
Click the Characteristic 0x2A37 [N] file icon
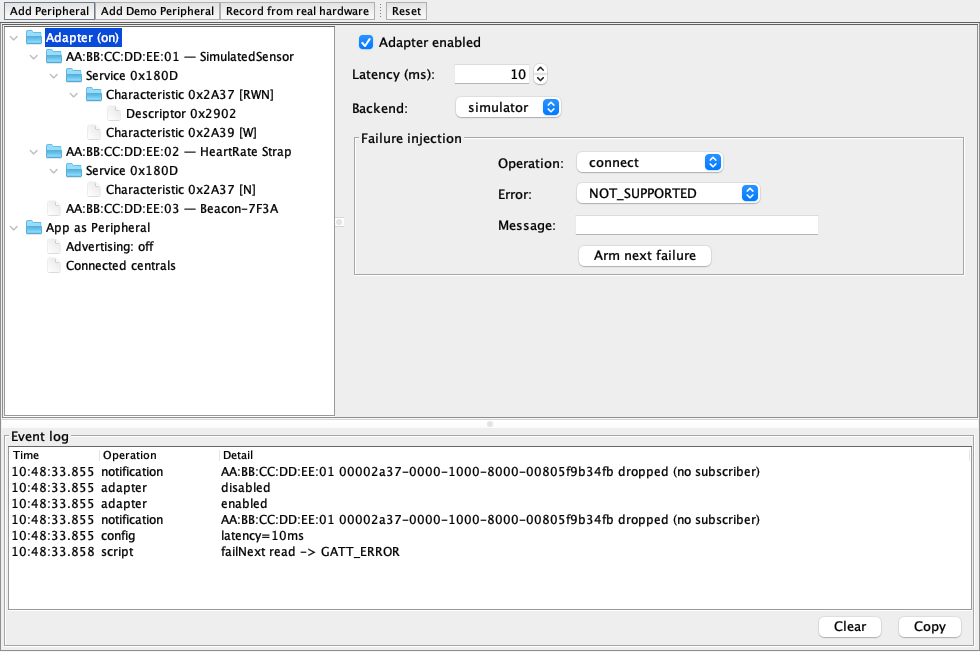94,189
